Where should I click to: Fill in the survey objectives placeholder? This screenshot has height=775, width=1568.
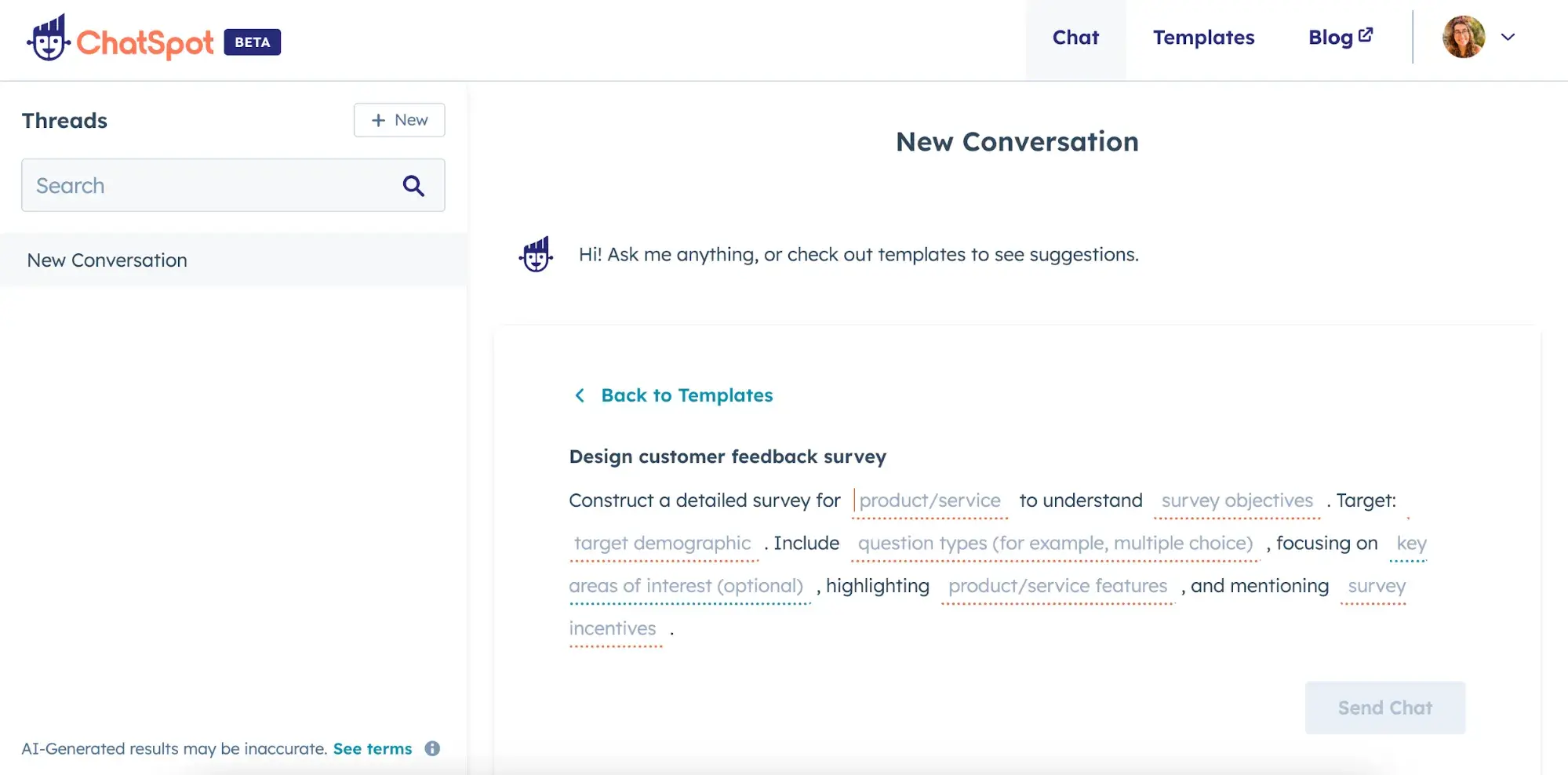point(1236,500)
